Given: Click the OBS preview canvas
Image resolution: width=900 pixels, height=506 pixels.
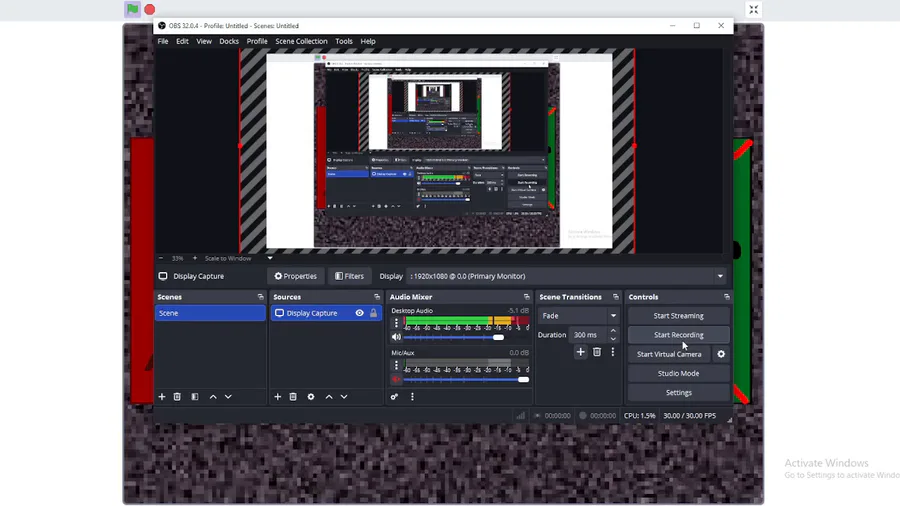Looking at the screenshot, I should (x=439, y=151).
